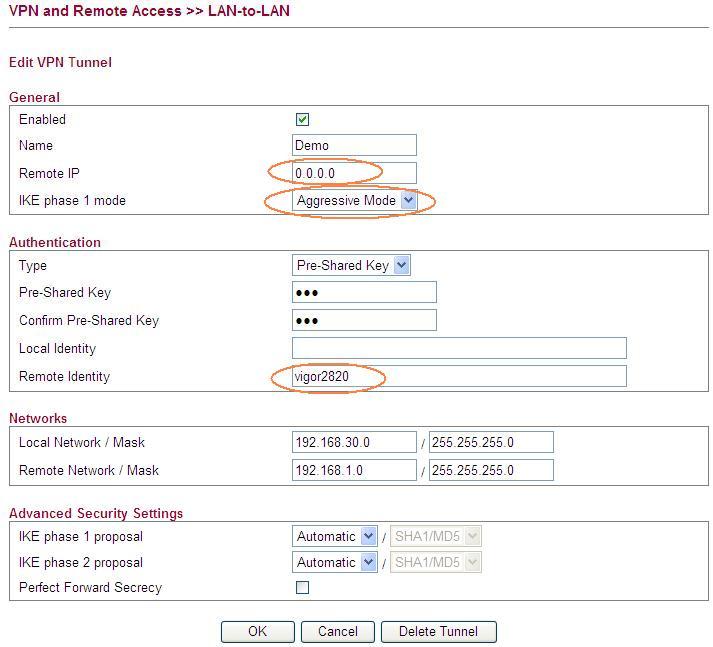Click the OK button
The height and width of the screenshot is (647, 713).
pos(258,632)
